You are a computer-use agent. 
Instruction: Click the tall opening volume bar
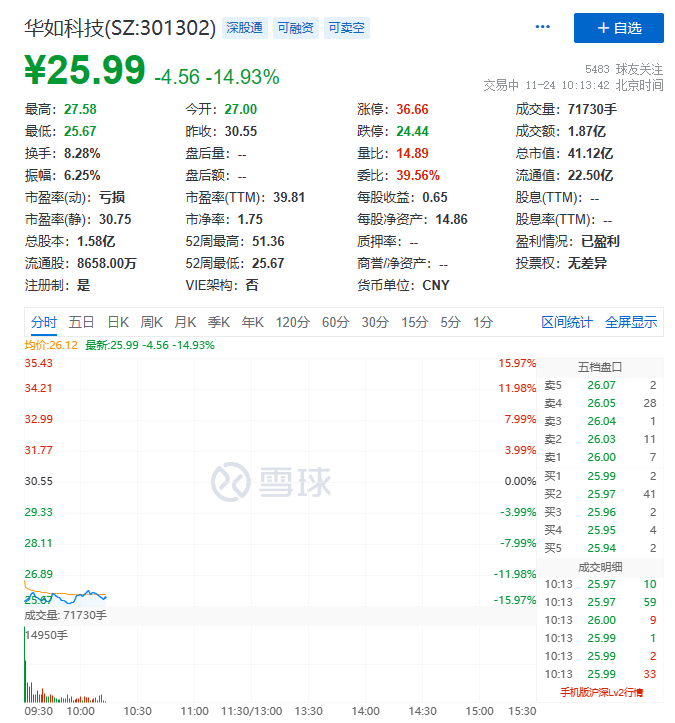[x=24, y=664]
